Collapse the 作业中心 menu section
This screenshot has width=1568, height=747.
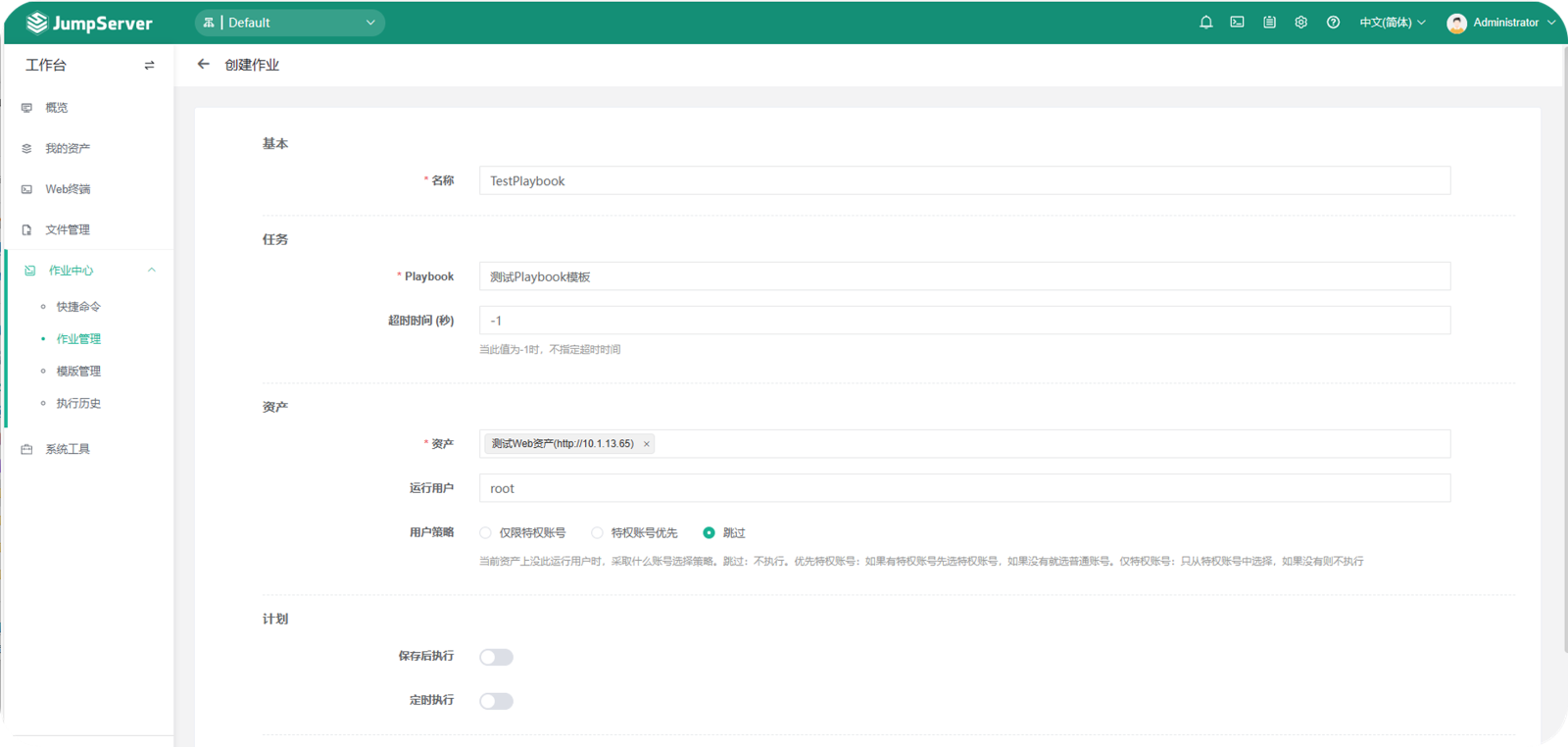[x=152, y=271]
